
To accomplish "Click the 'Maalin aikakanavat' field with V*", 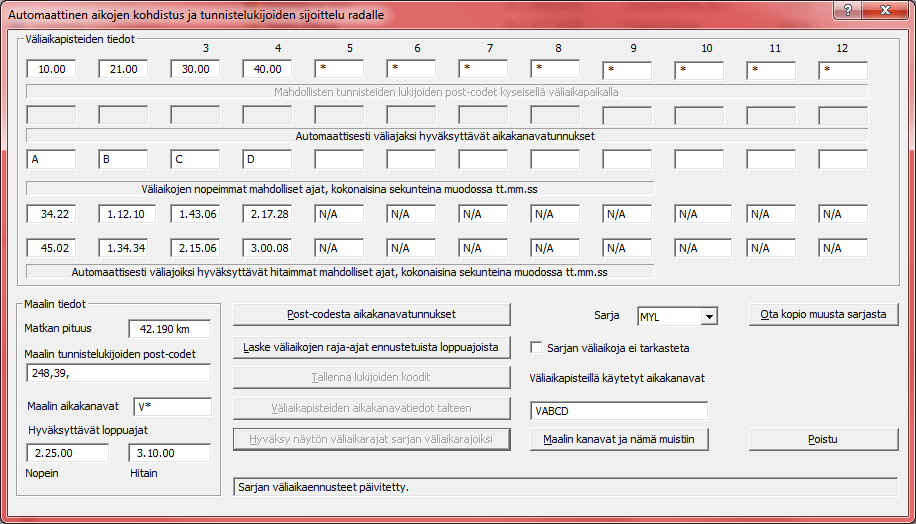I will point(170,406).
